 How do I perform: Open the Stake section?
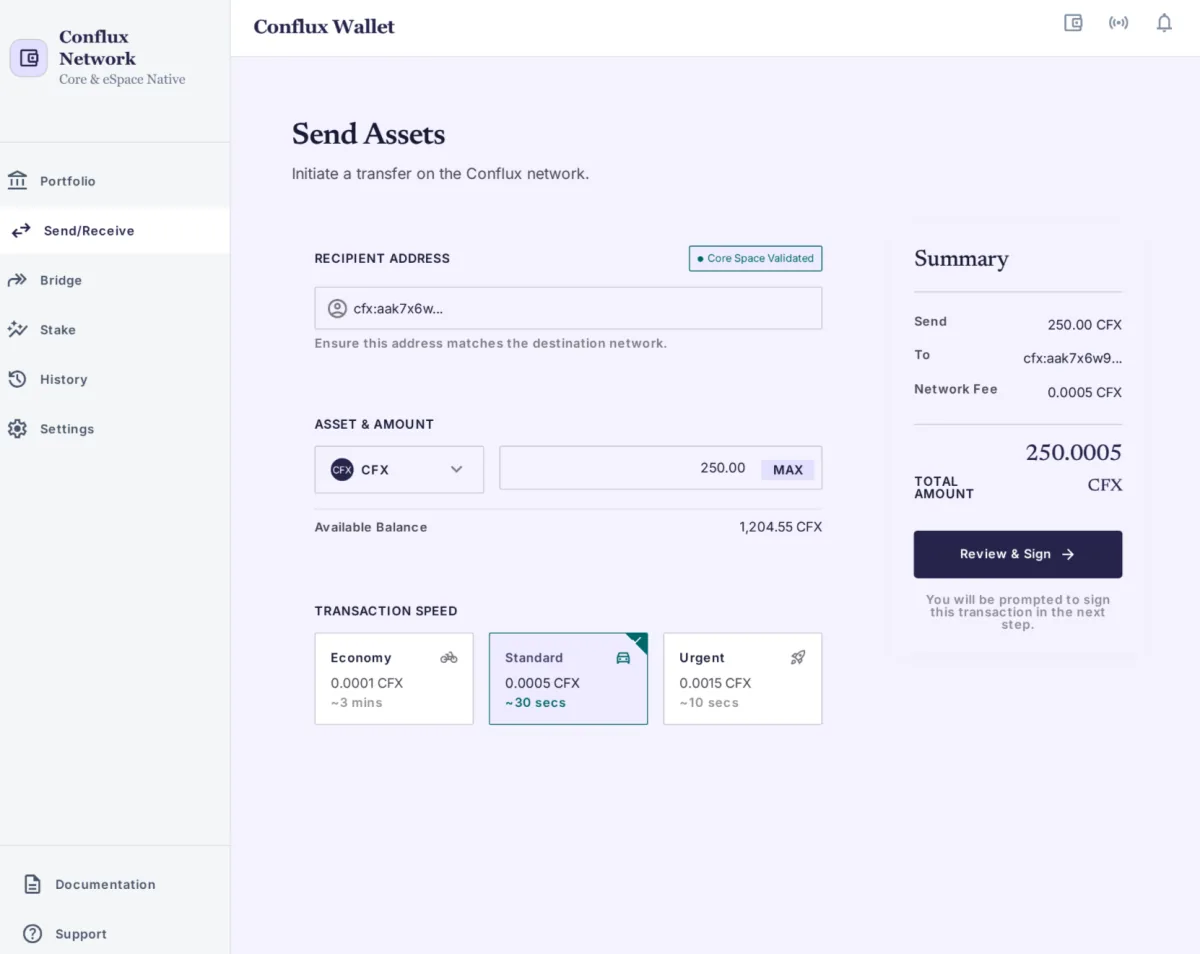point(115,330)
